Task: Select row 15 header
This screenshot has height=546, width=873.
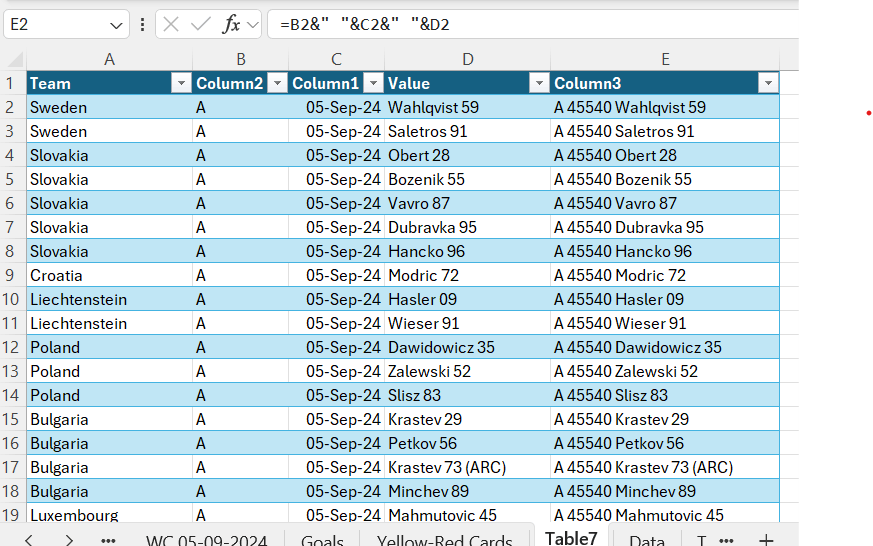Action: pos(11,419)
